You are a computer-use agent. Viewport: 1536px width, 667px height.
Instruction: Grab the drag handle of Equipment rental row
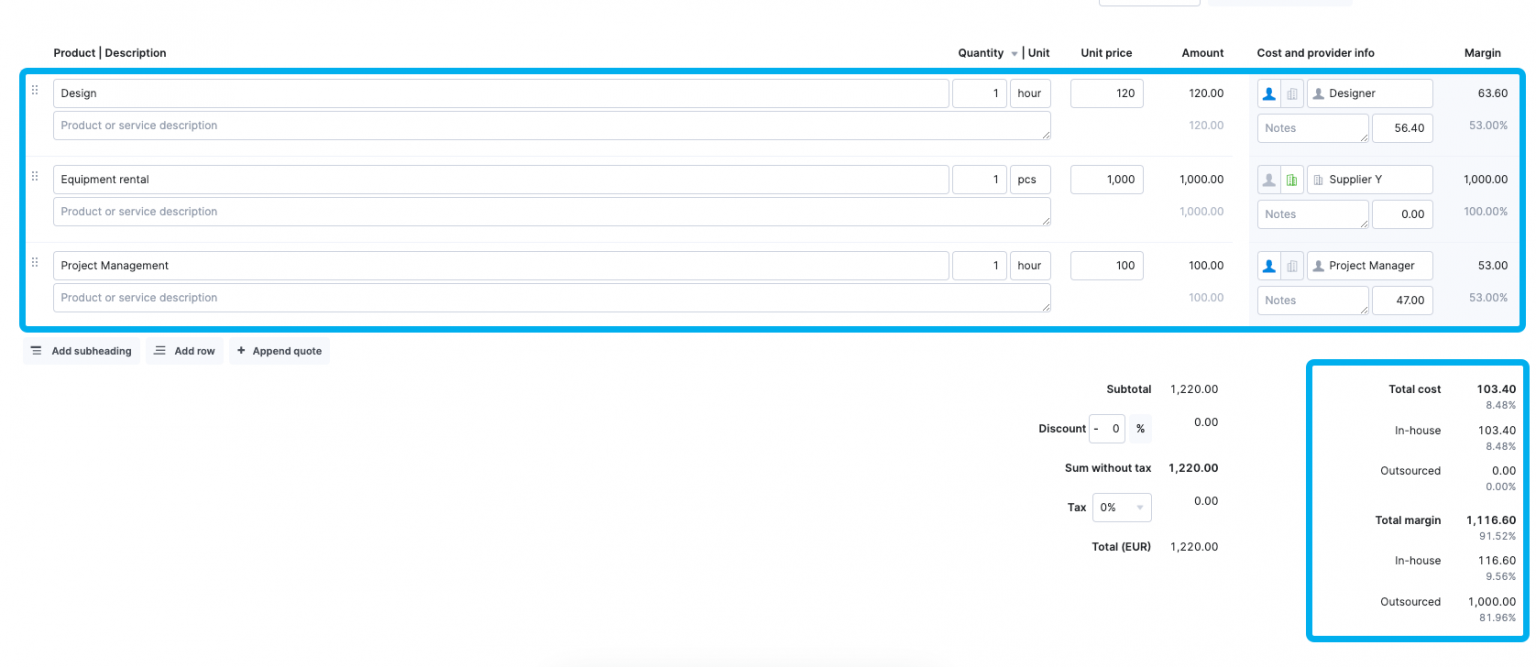(35, 176)
